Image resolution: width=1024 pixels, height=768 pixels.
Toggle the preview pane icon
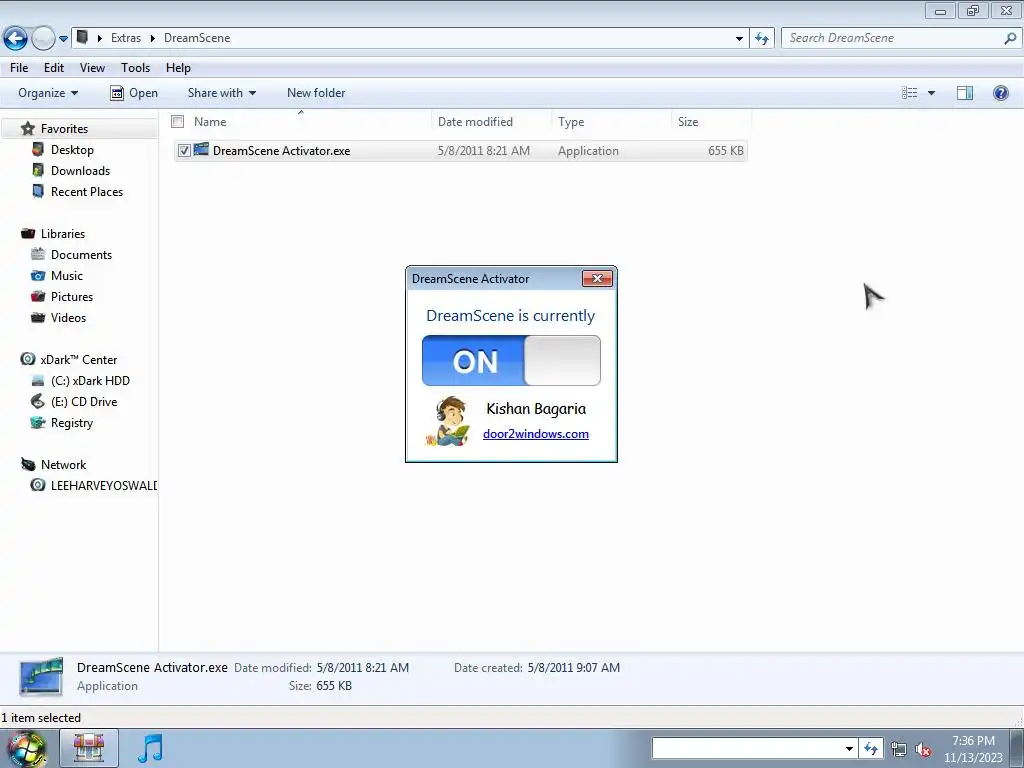click(965, 93)
